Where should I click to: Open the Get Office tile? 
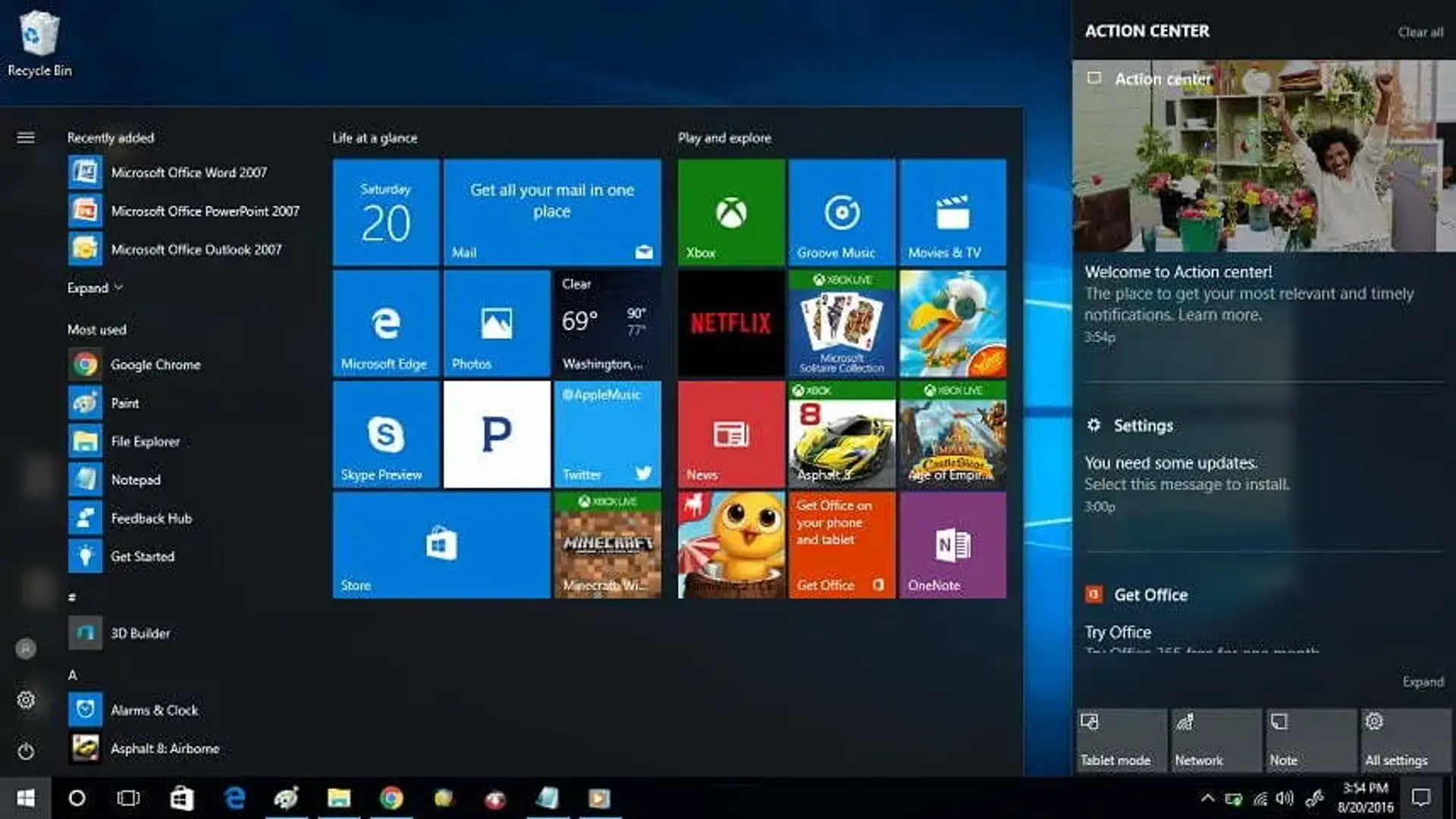(x=842, y=544)
